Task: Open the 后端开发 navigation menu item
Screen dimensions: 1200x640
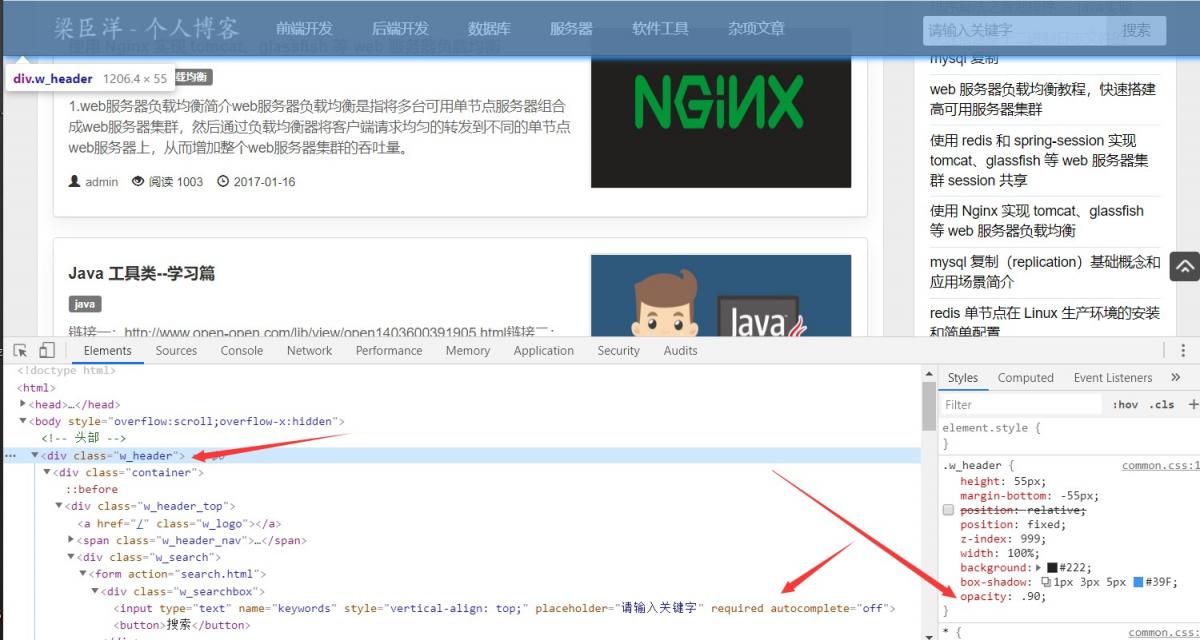Action: [x=400, y=29]
